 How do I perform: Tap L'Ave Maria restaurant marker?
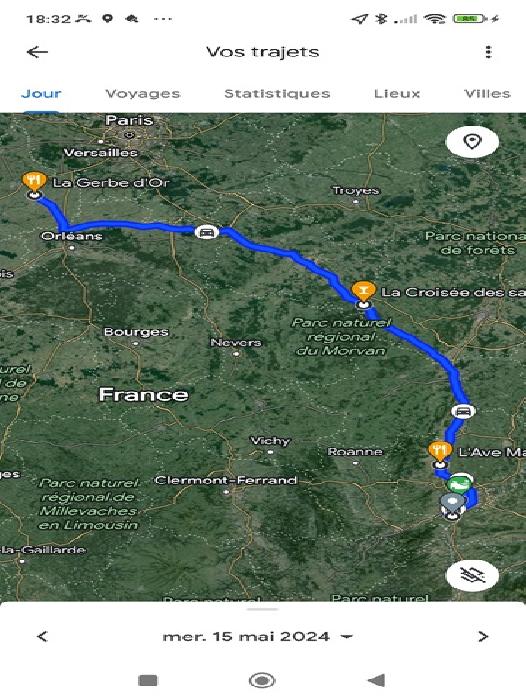point(440,452)
